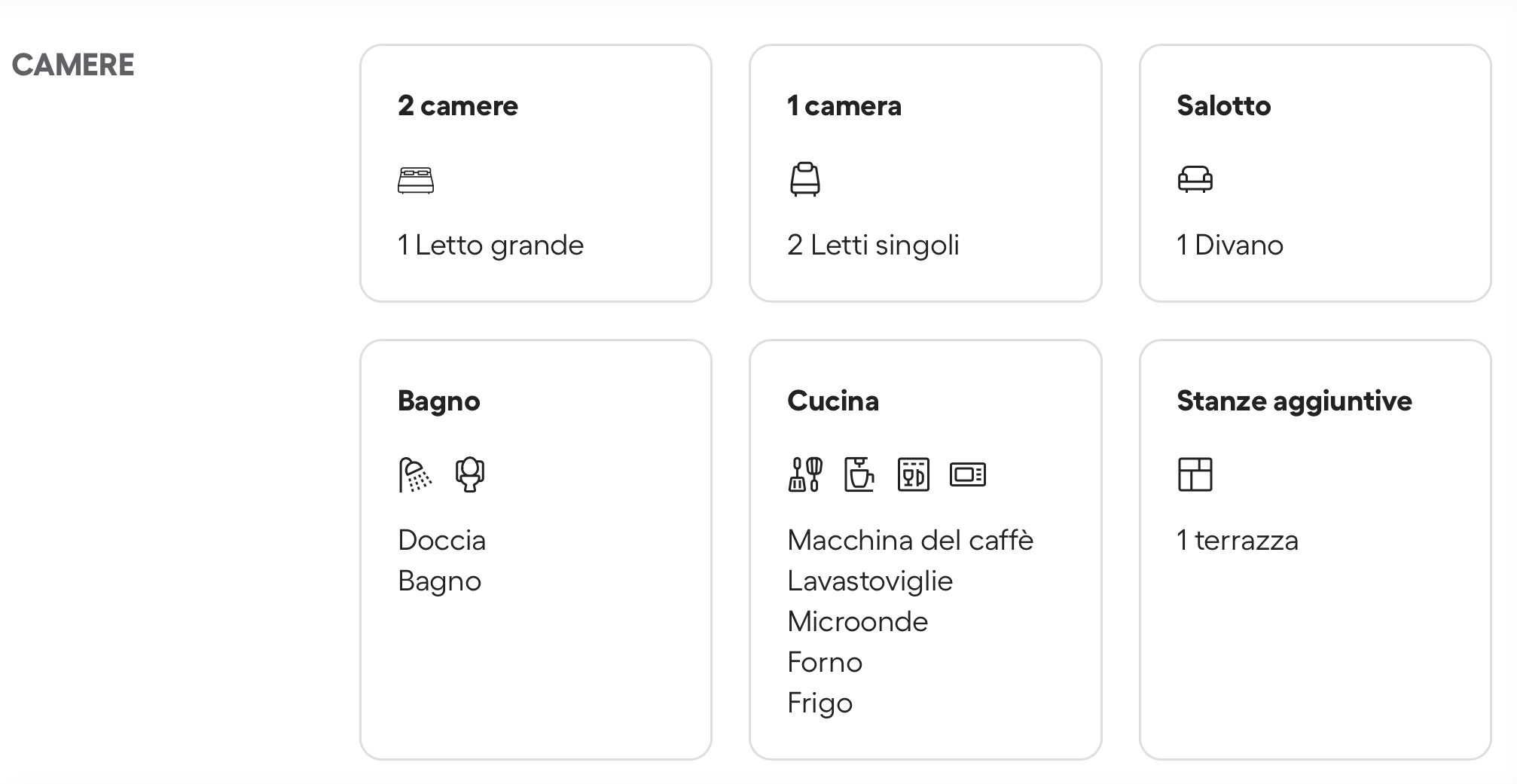
Task: Select the CAMERE section heading
Action: (x=73, y=65)
